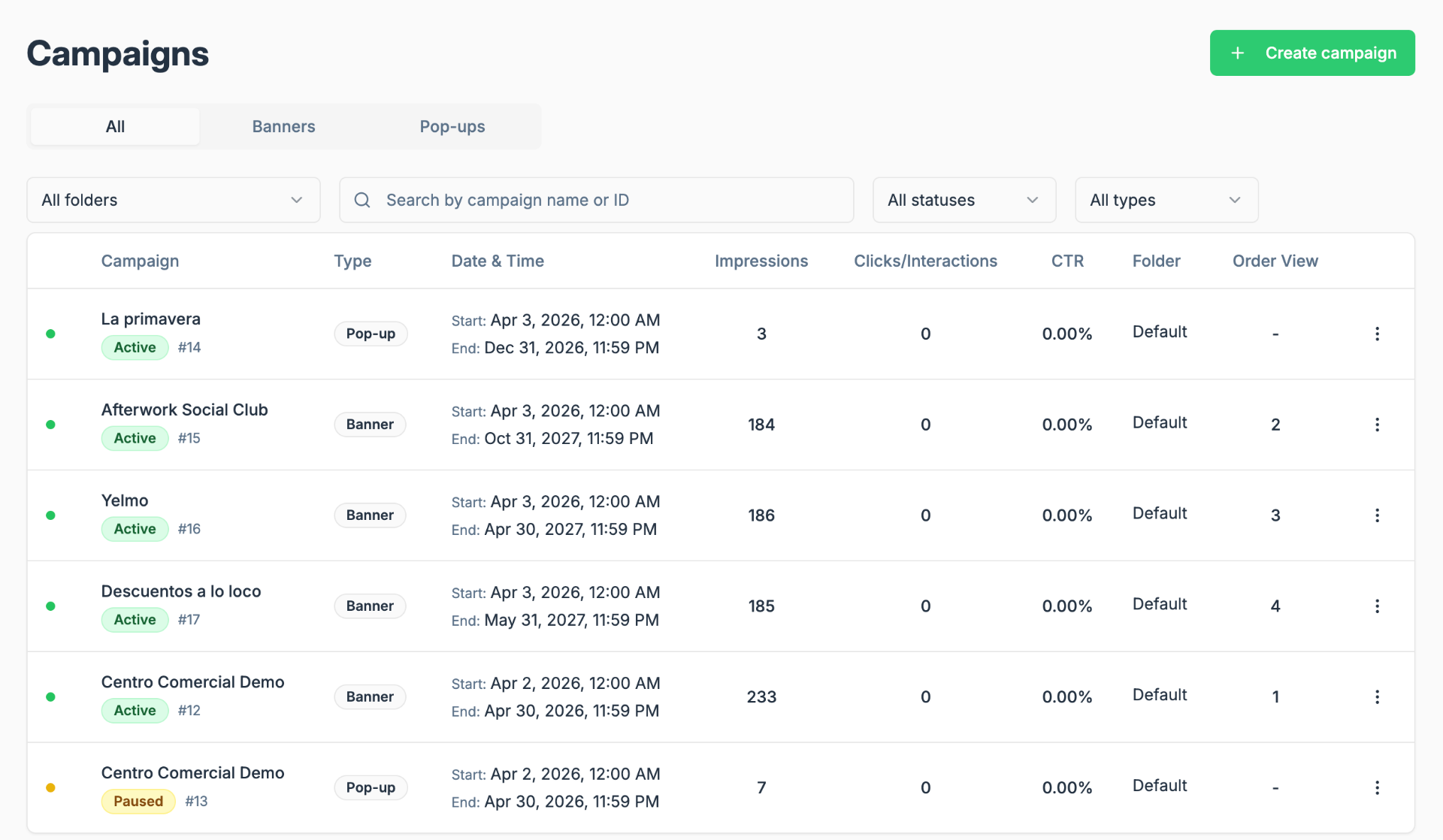Click the search magnifier icon
1443x840 pixels.
(362, 200)
